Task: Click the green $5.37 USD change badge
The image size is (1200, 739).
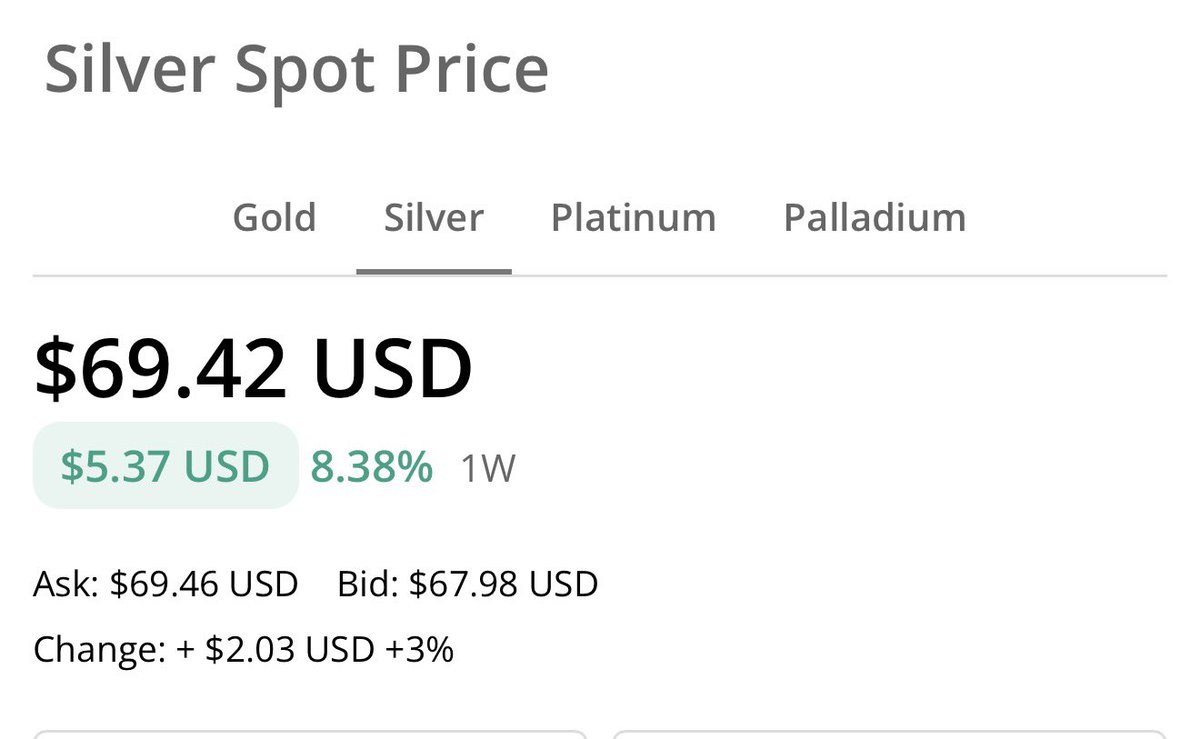Action: pos(166,466)
